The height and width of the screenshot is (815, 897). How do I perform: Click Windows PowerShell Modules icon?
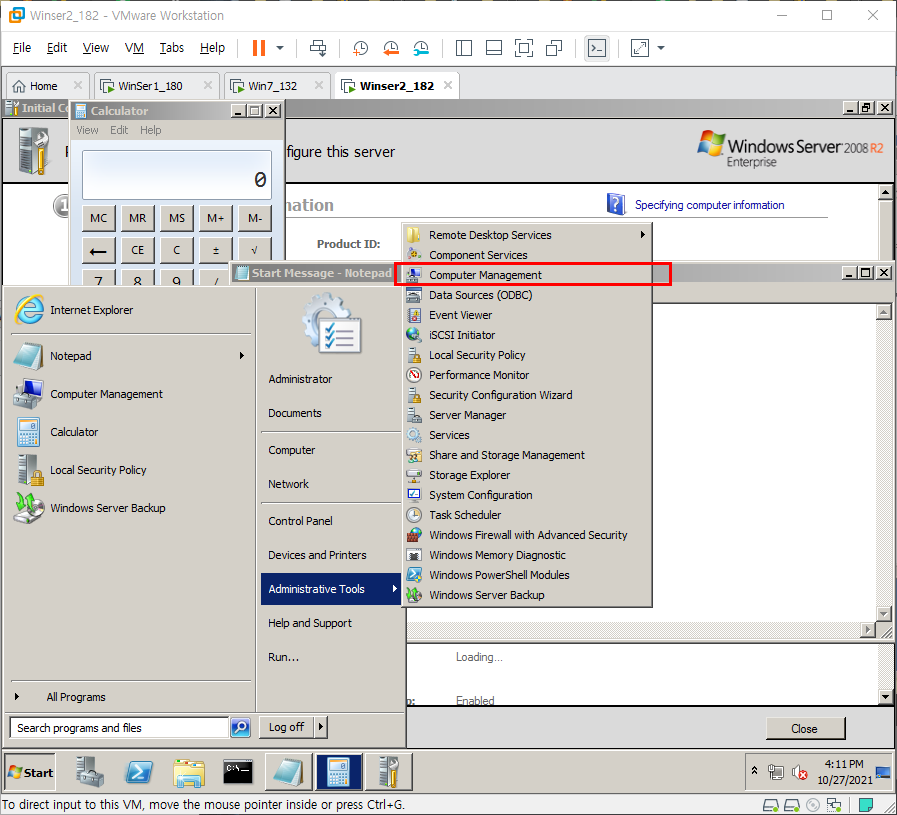(x=414, y=575)
